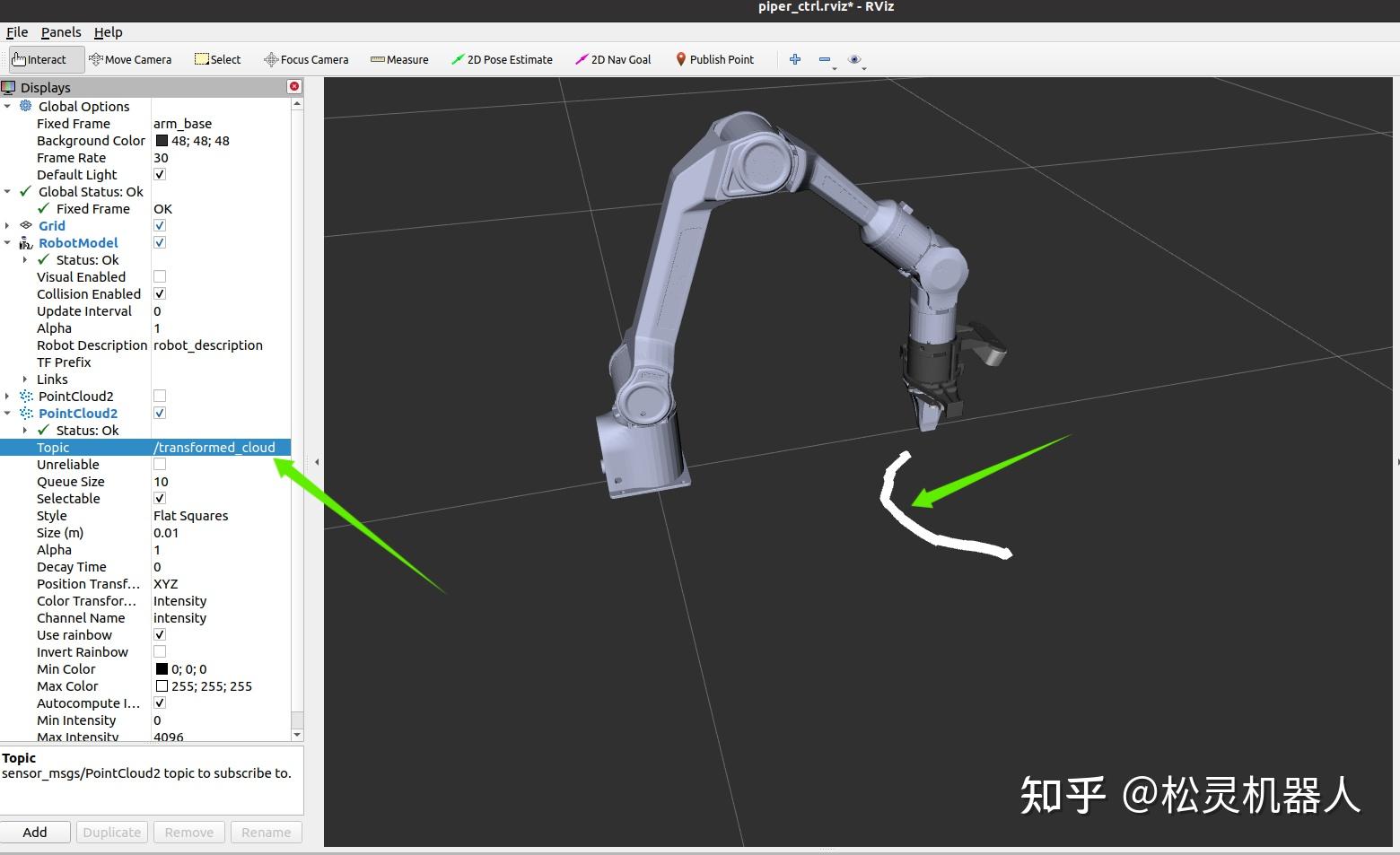Toggle the Autocompute Intensity checkbox
The image size is (1400, 855).
click(160, 702)
